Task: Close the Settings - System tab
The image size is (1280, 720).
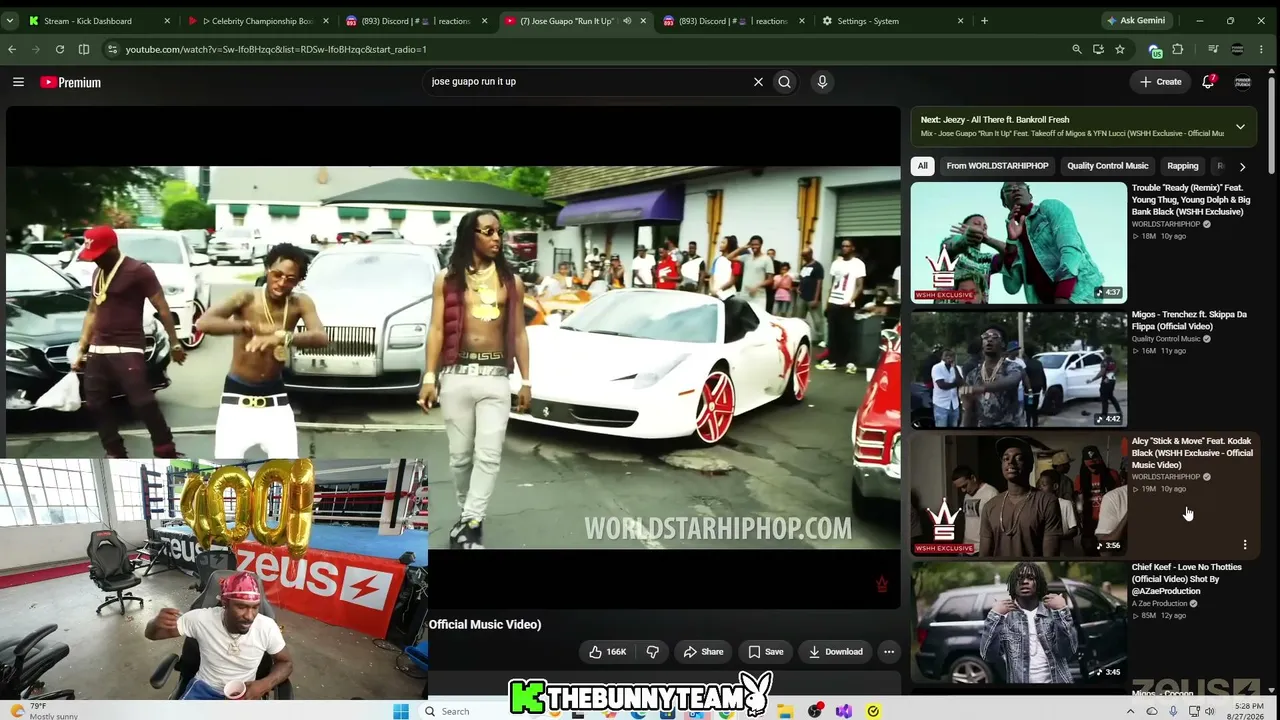Action: (x=961, y=20)
